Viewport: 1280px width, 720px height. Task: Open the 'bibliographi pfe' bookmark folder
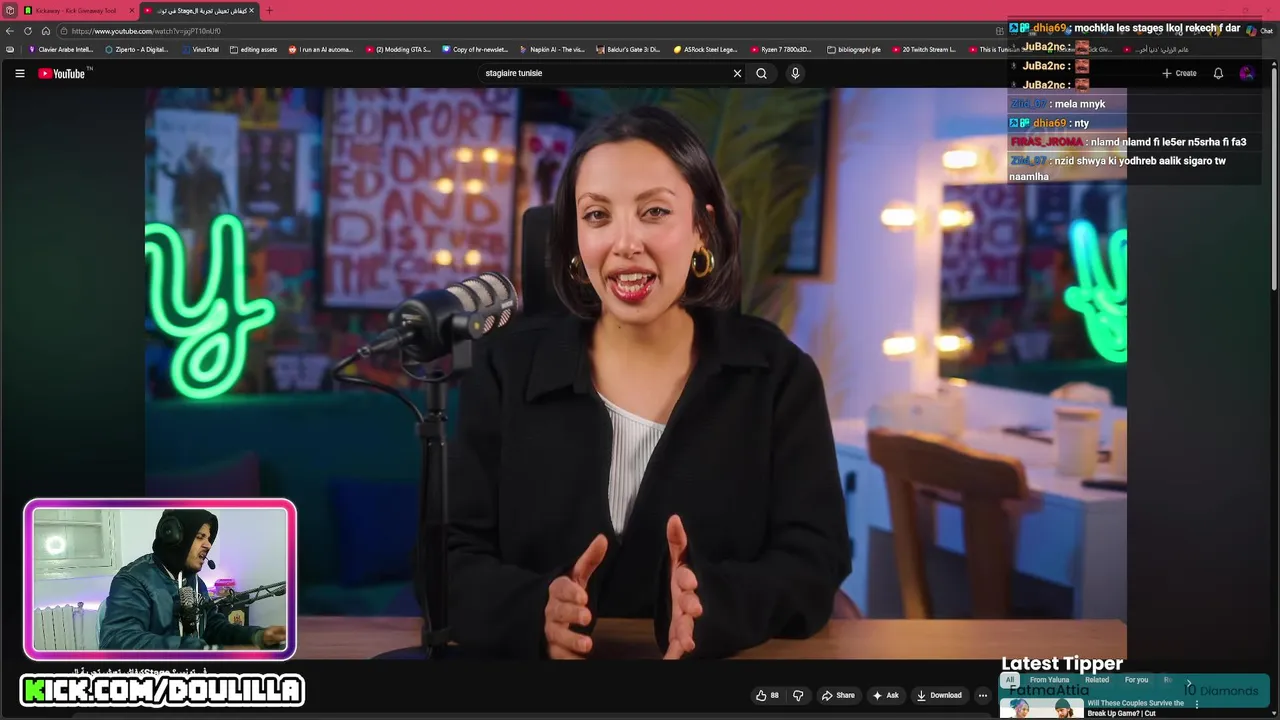coord(854,49)
